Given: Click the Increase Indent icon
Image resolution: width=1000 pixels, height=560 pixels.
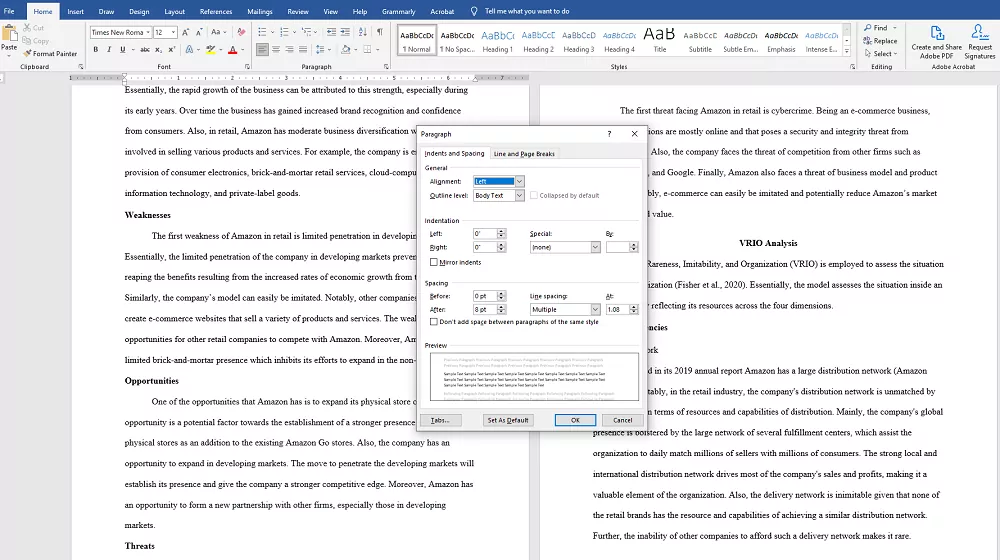Looking at the screenshot, I should 345,32.
